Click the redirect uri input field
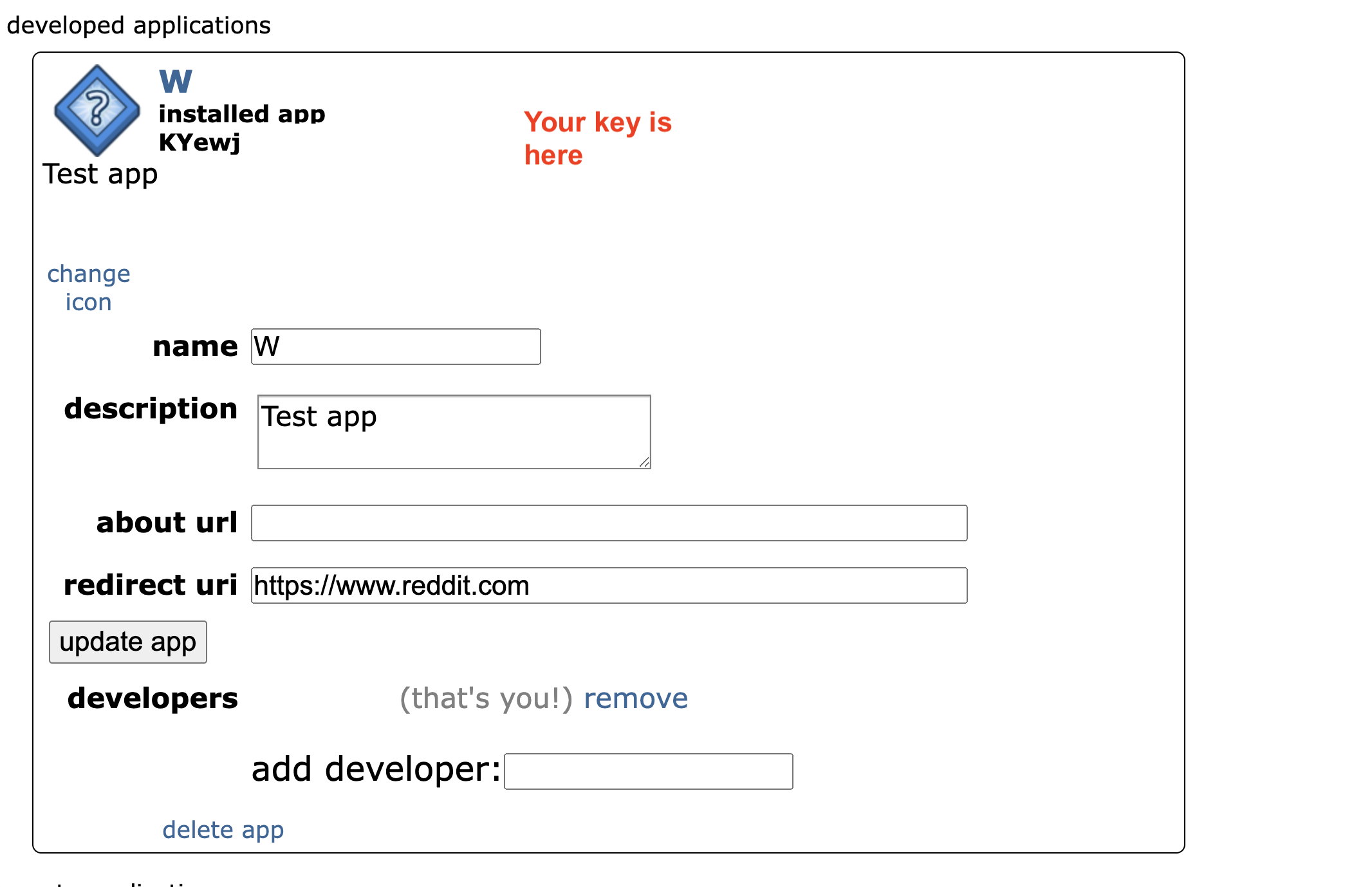This screenshot has width=1372, height=887. [609, 585]
